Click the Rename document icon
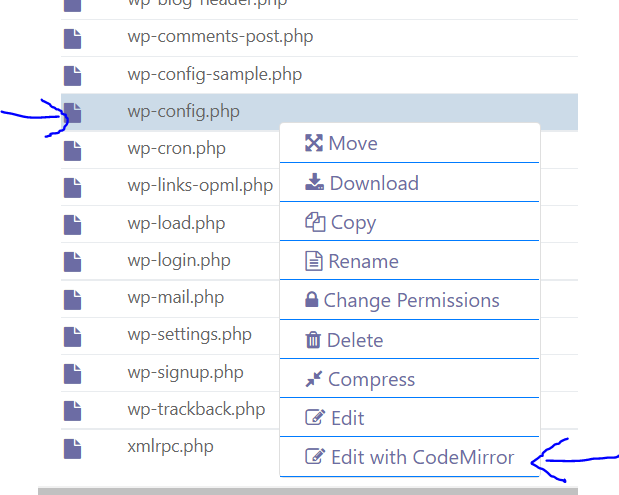 (x=314, y=261)
